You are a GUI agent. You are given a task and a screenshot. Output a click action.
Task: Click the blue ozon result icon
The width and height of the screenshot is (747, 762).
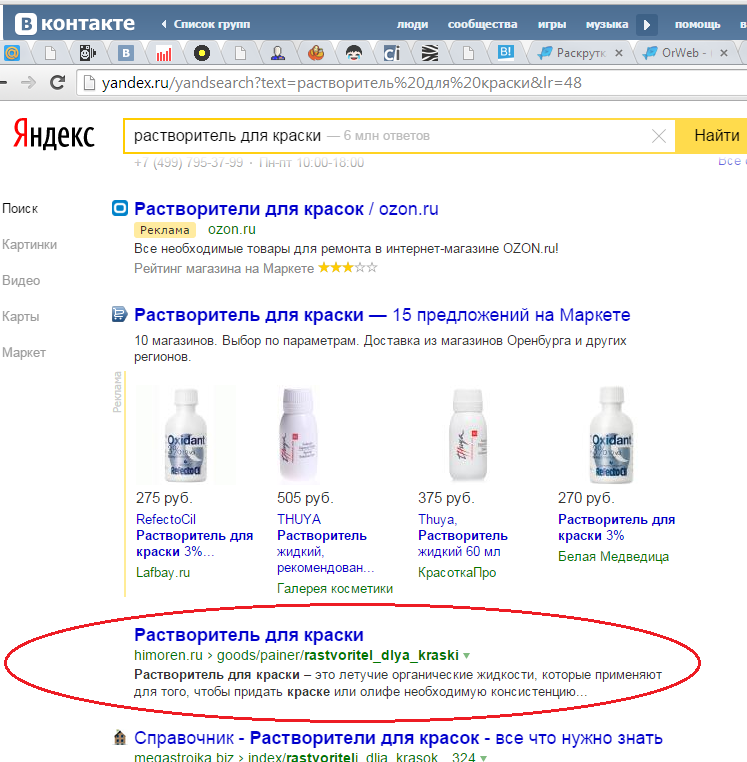pos(120,208)
